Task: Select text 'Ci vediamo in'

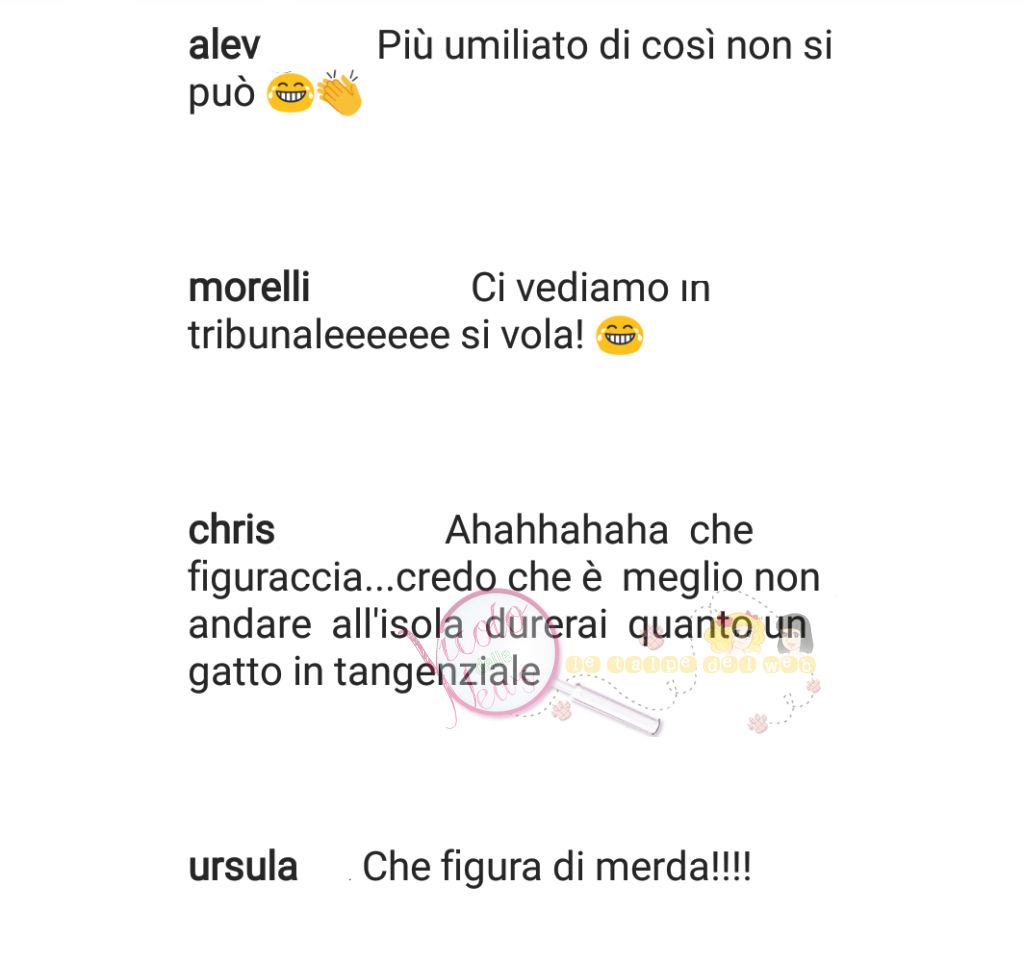Action: point(590,288)
